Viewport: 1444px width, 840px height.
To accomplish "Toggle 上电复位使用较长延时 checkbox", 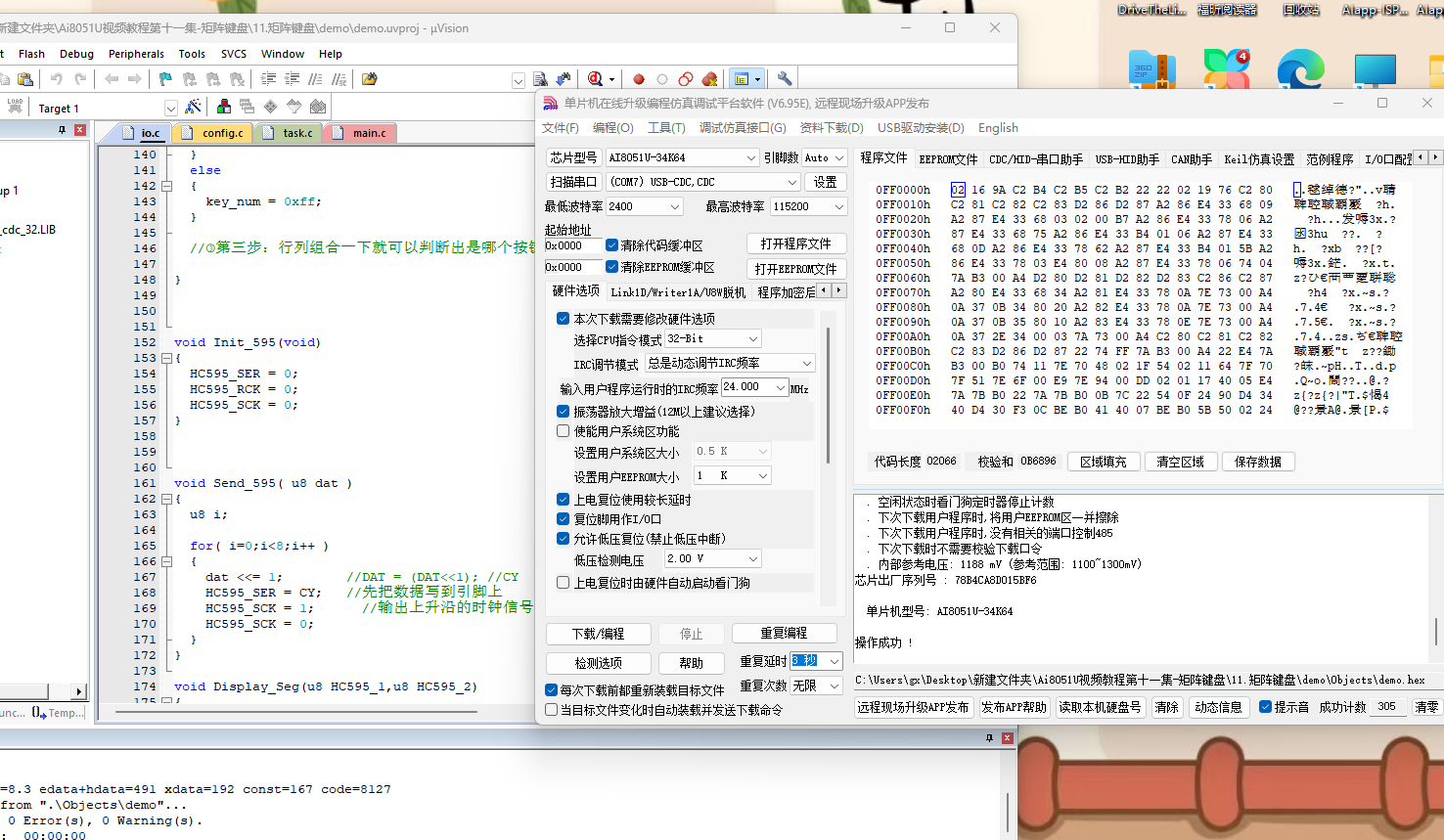I will (x=564, y=500).
